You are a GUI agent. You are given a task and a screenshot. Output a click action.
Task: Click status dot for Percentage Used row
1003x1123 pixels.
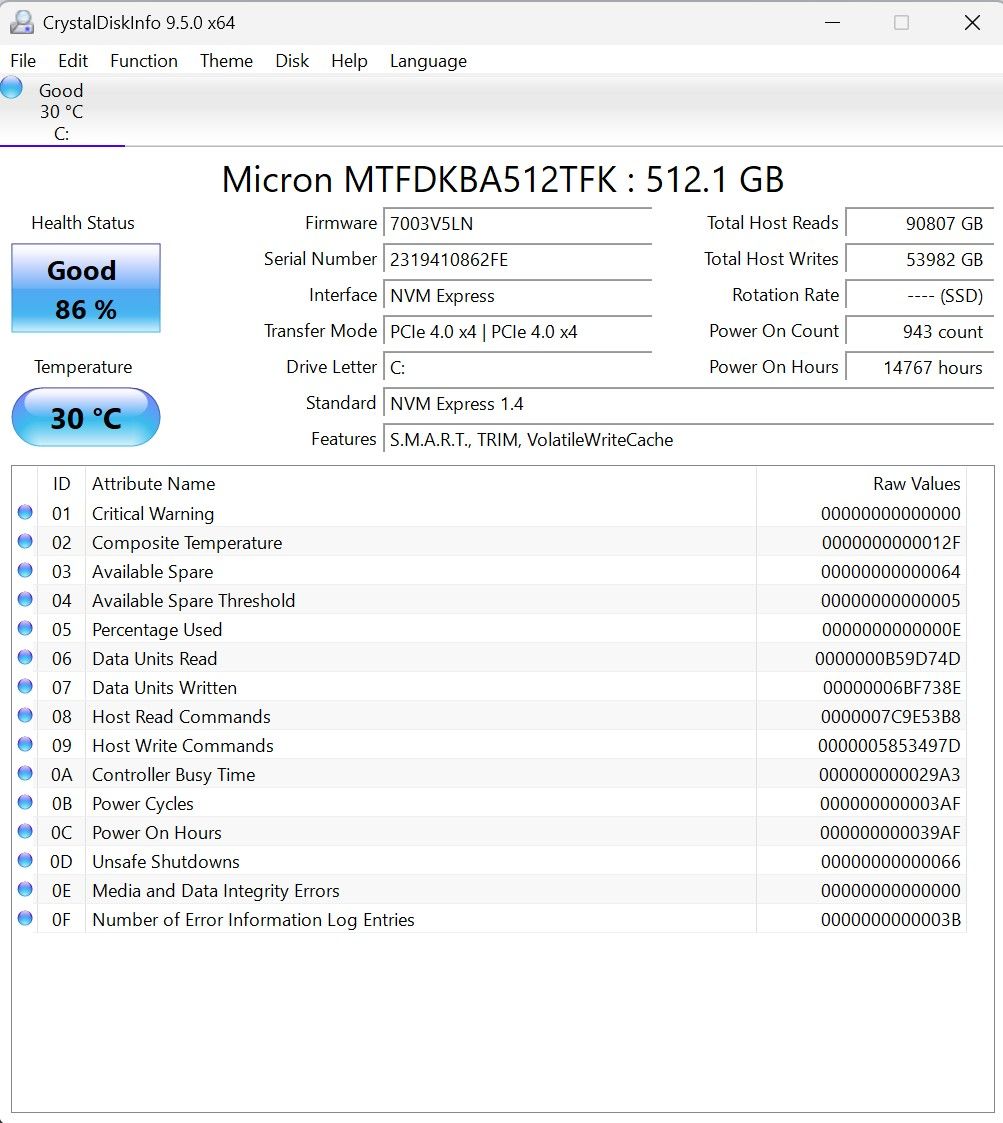coord(25,629)
